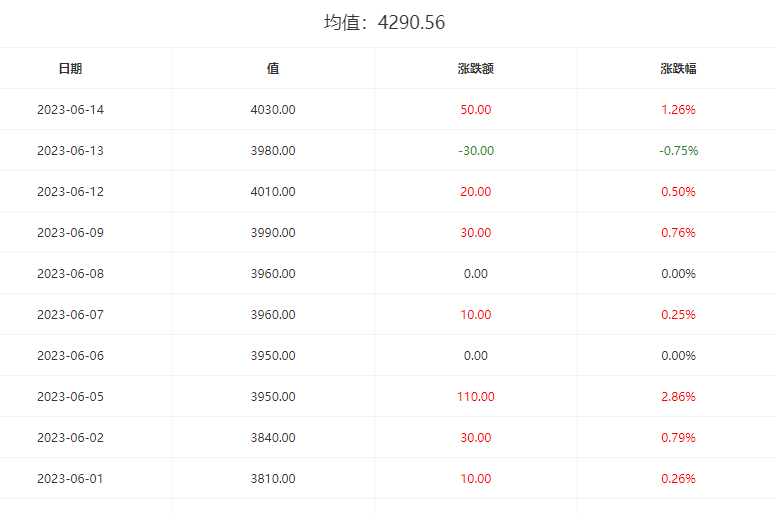Click the 110.00 change amount

(476, 397)
